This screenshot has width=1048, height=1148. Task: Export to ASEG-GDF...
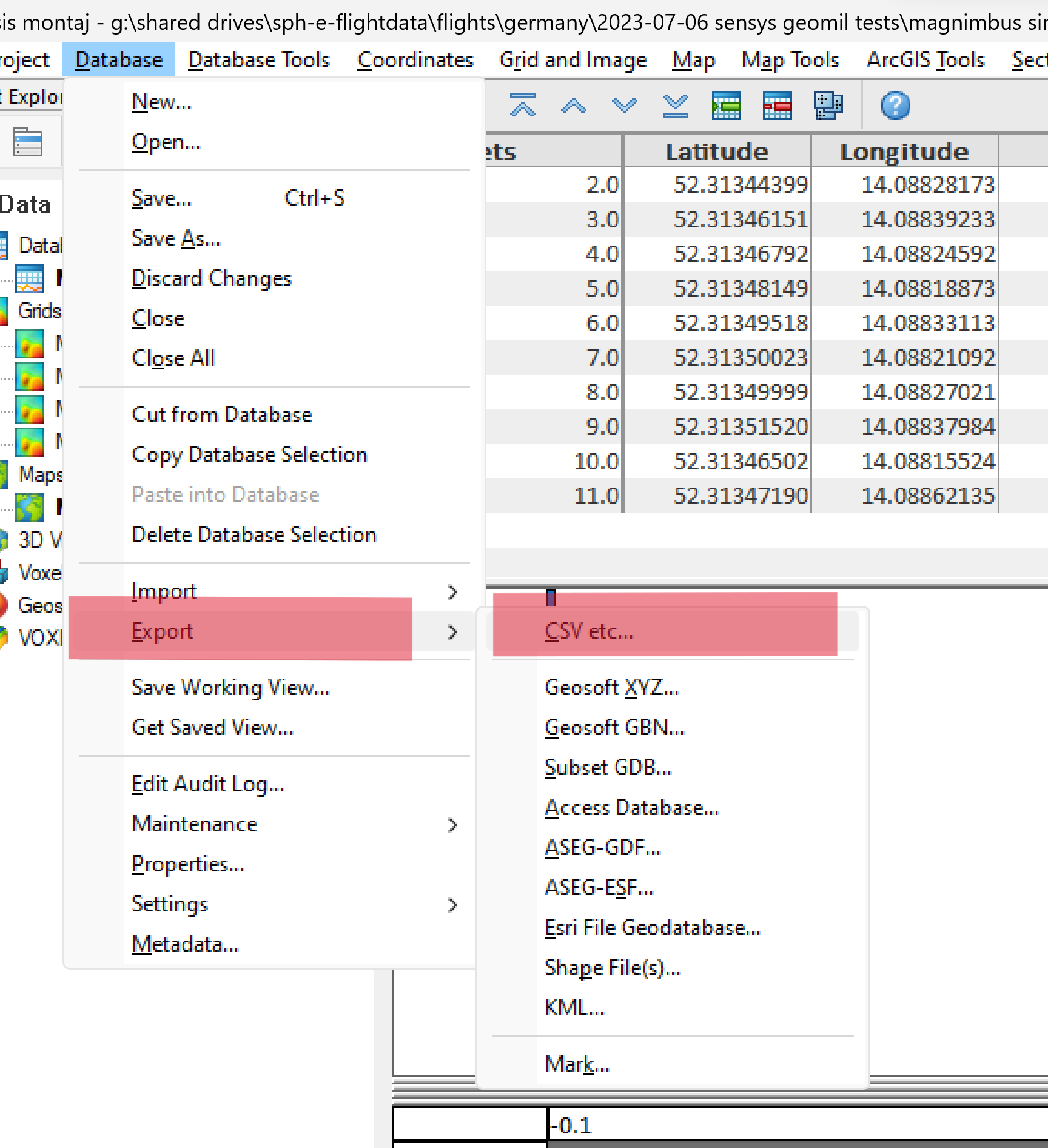coord(603,848)
